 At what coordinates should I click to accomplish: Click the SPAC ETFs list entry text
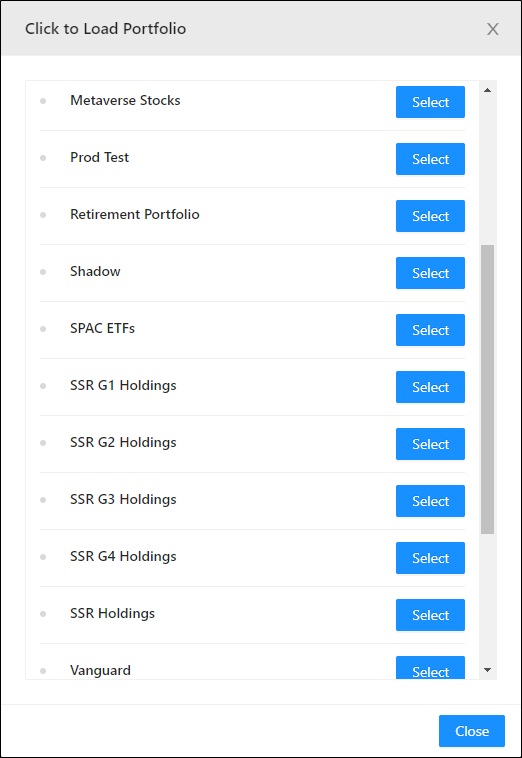(102, 328)
